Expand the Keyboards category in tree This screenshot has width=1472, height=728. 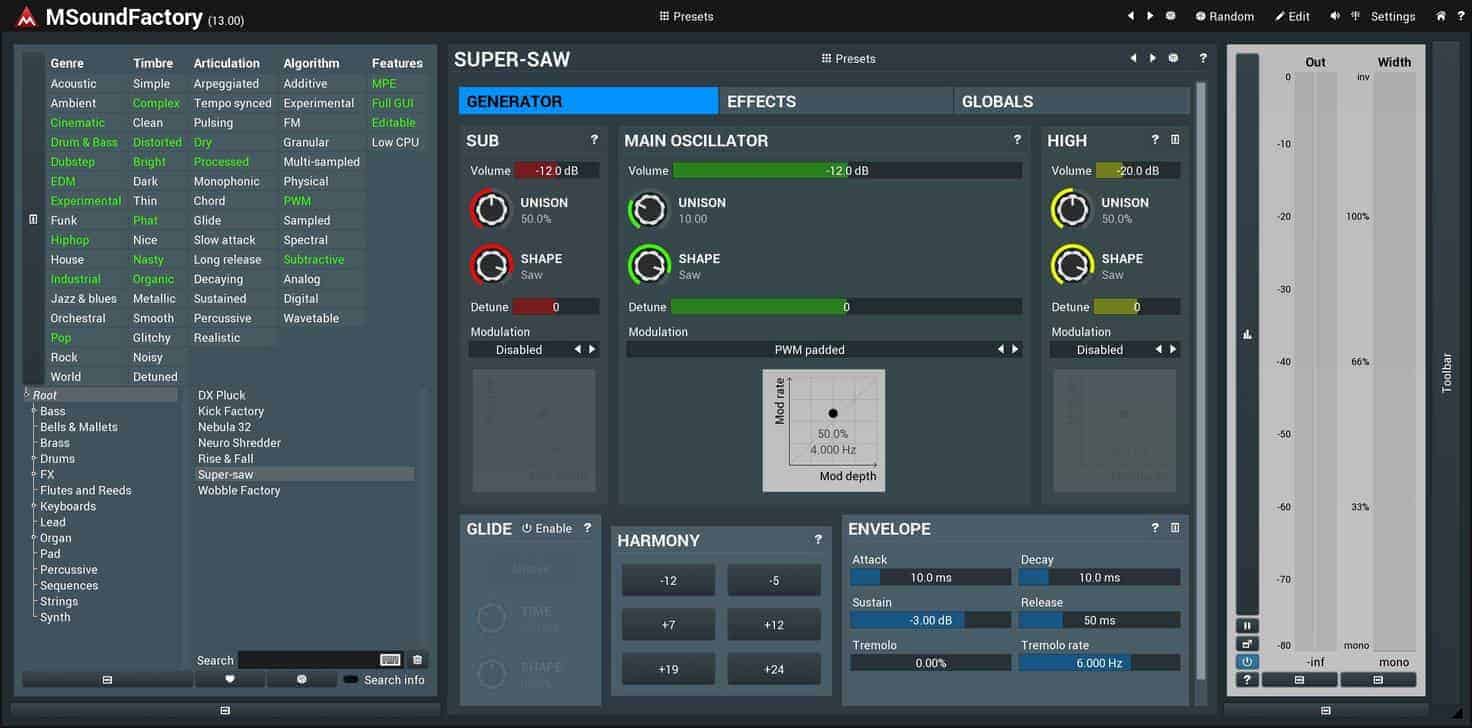pyautogui.click(x=34, y=506)
